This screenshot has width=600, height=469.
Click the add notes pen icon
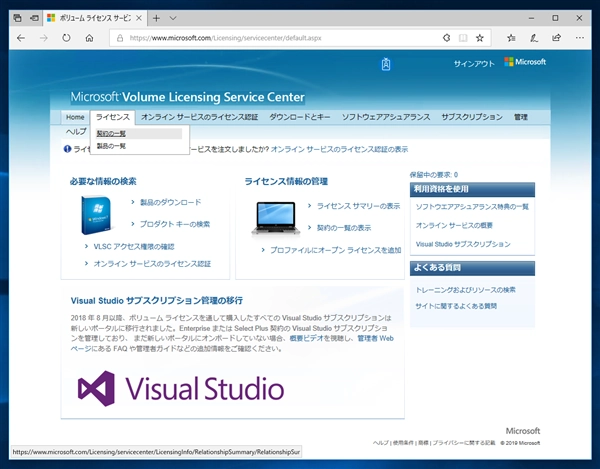coord(534,38)
